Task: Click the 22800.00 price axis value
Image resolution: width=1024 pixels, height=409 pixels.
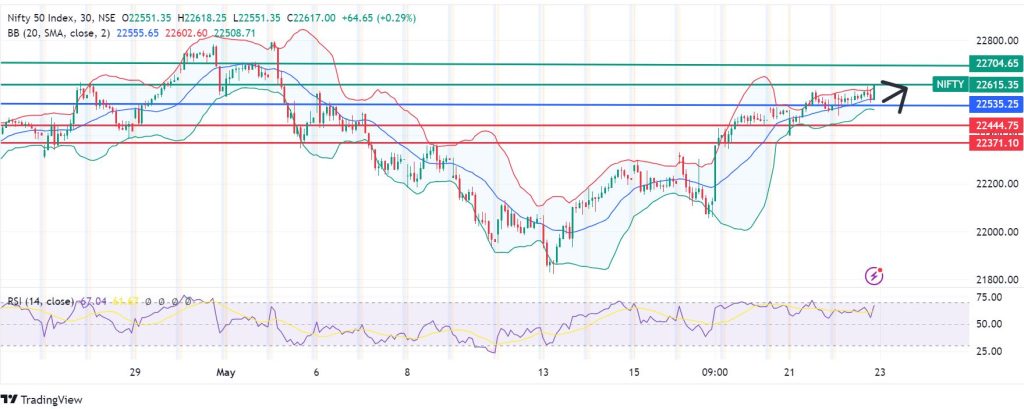Action: click(997, 41)
